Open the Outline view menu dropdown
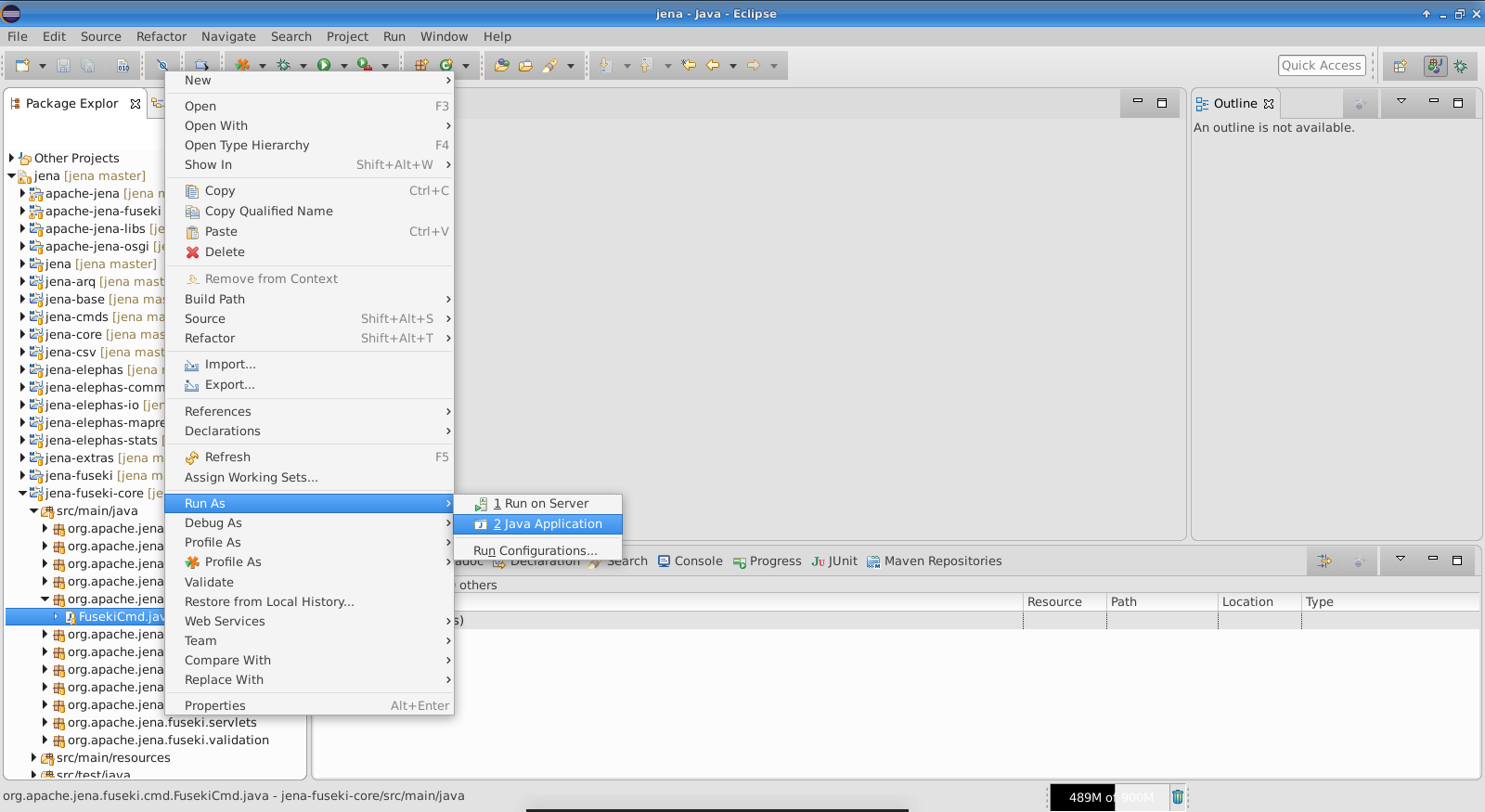 coord(1401,101)
